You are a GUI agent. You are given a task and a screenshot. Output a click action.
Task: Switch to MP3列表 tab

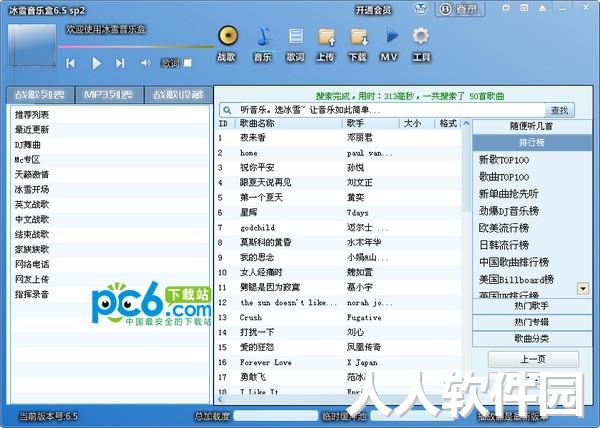click(x=109, y=95)
